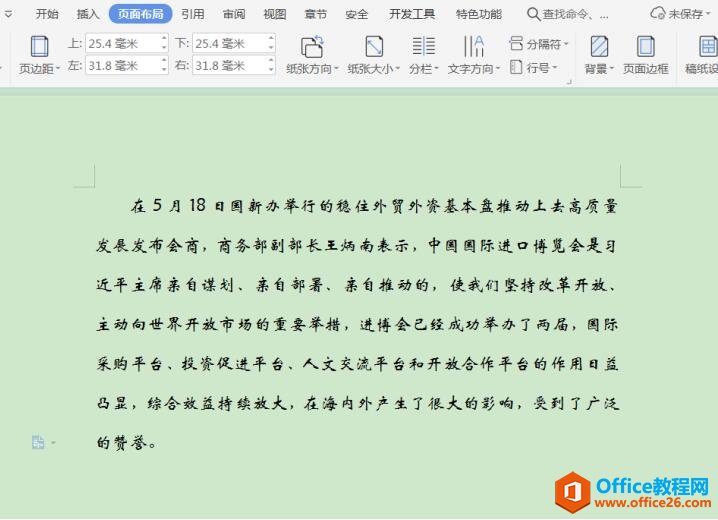Decrease the right margin with down stepper
This screenshot has height=520, width=718.
click(x=271, y=70)
